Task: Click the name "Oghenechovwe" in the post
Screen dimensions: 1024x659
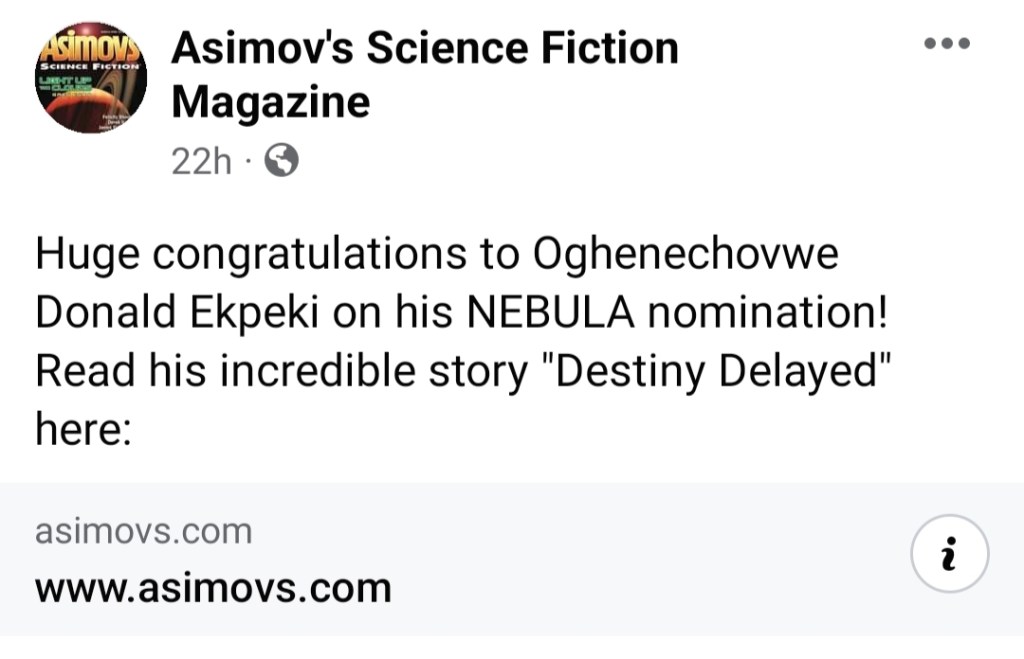Action: point(686,255)
